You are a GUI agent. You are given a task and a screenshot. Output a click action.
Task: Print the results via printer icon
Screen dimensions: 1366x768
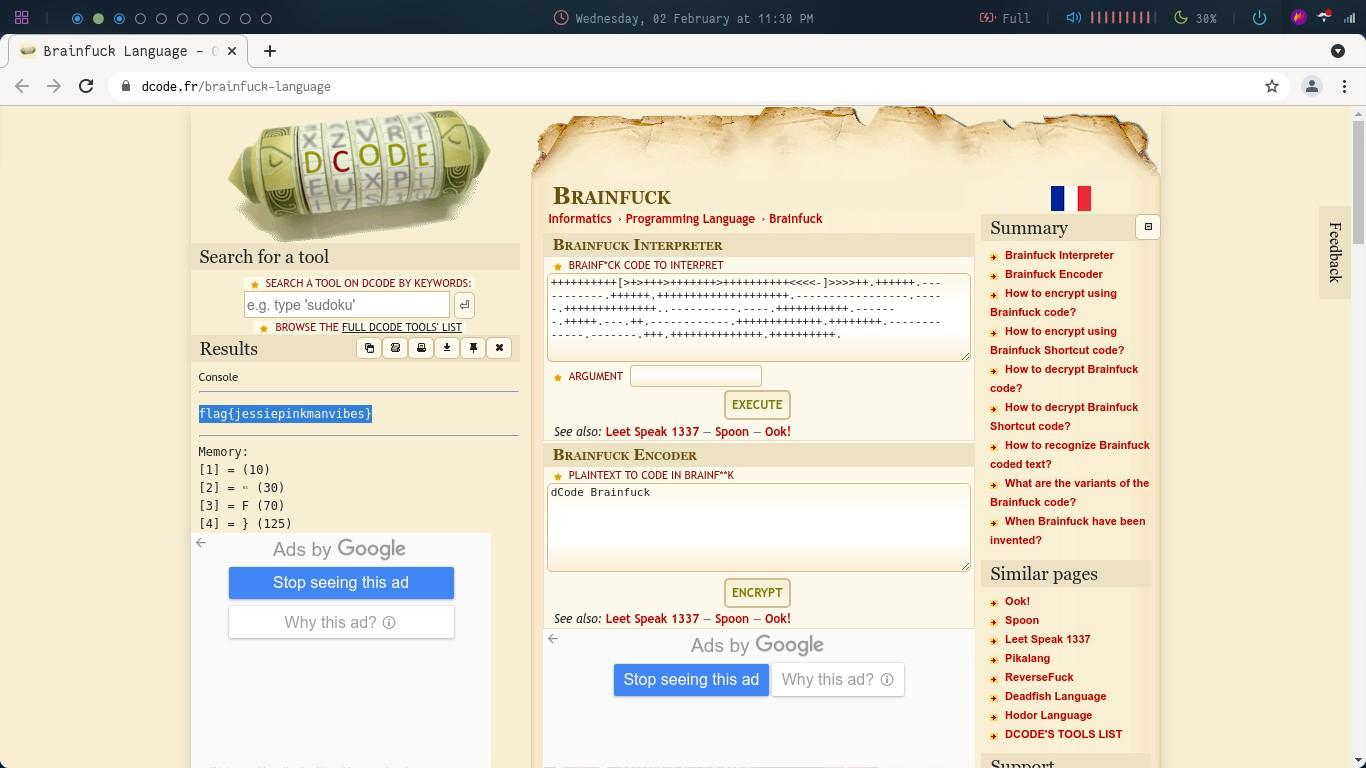click(421, 348)
